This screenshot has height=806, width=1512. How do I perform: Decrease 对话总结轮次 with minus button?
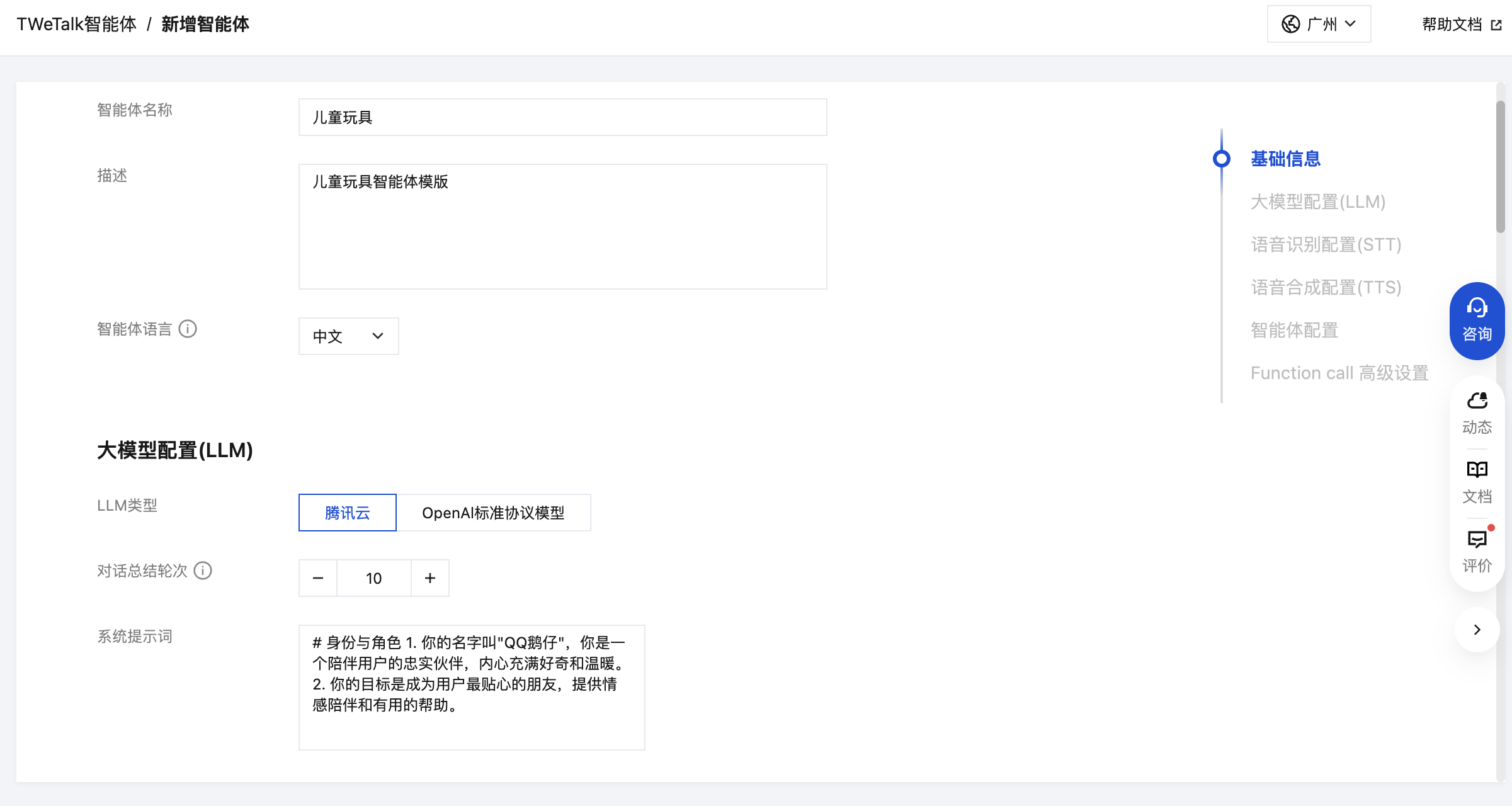tap(318, 578)
